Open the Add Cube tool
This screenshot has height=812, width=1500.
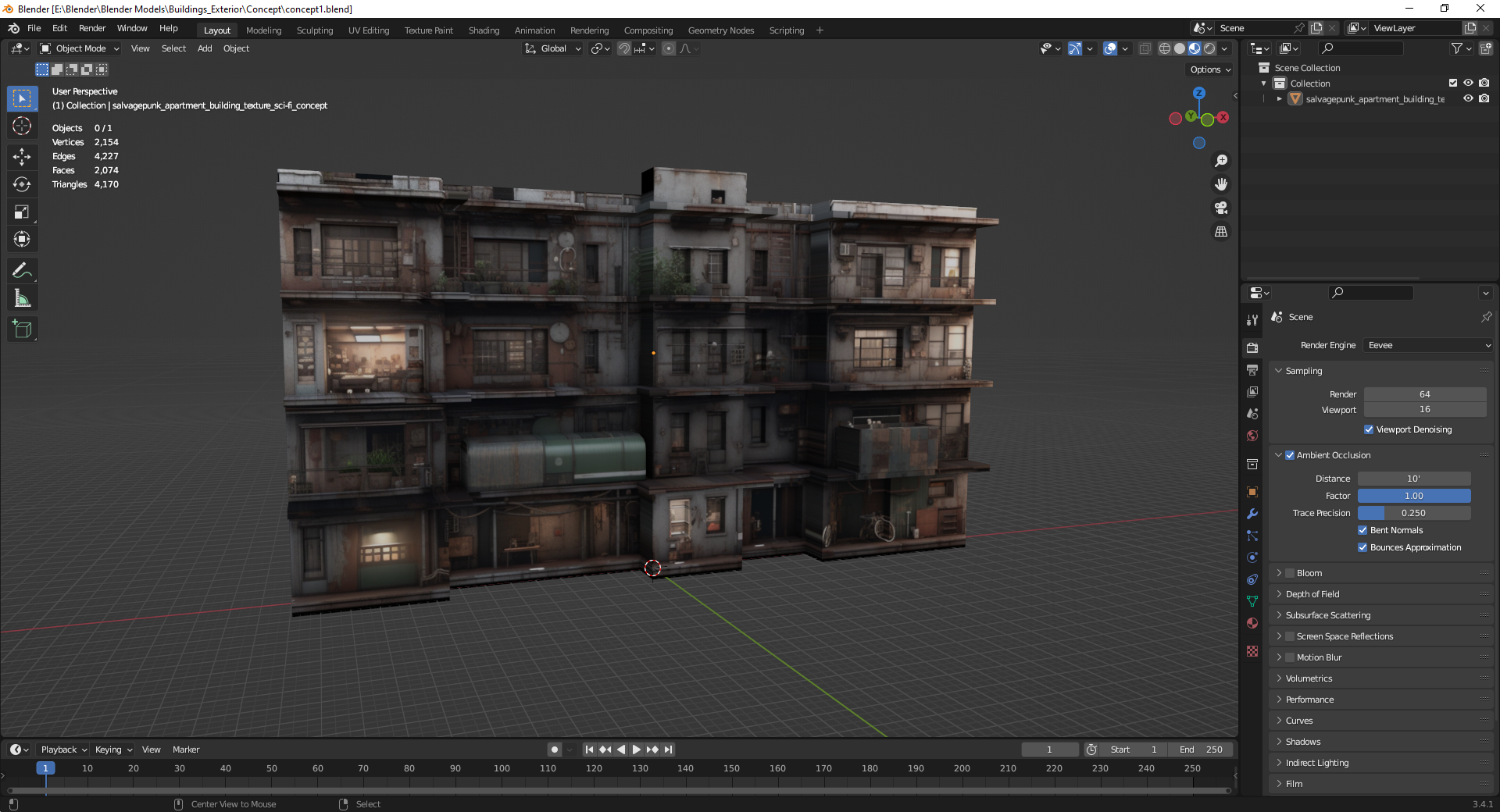click(22, 329)
